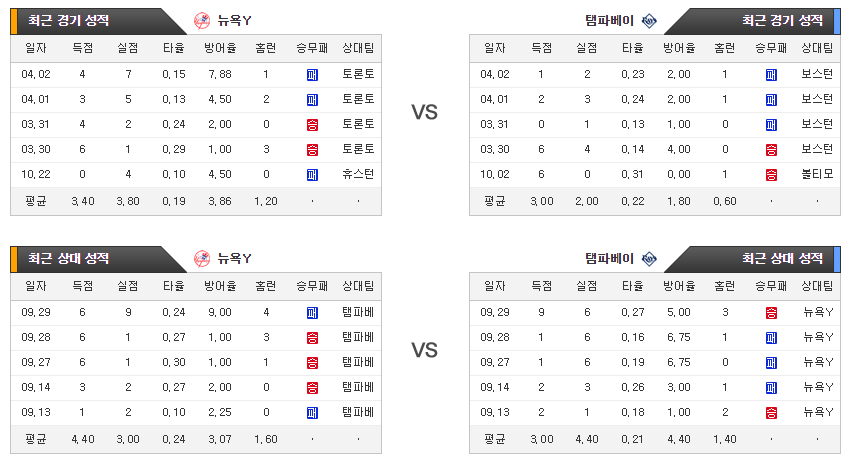Image resolution: width=853 pixels, height=467 pixels.
Task: Click the 방어율 column header in Yankees recent table
Action: [x=220, y=48]
